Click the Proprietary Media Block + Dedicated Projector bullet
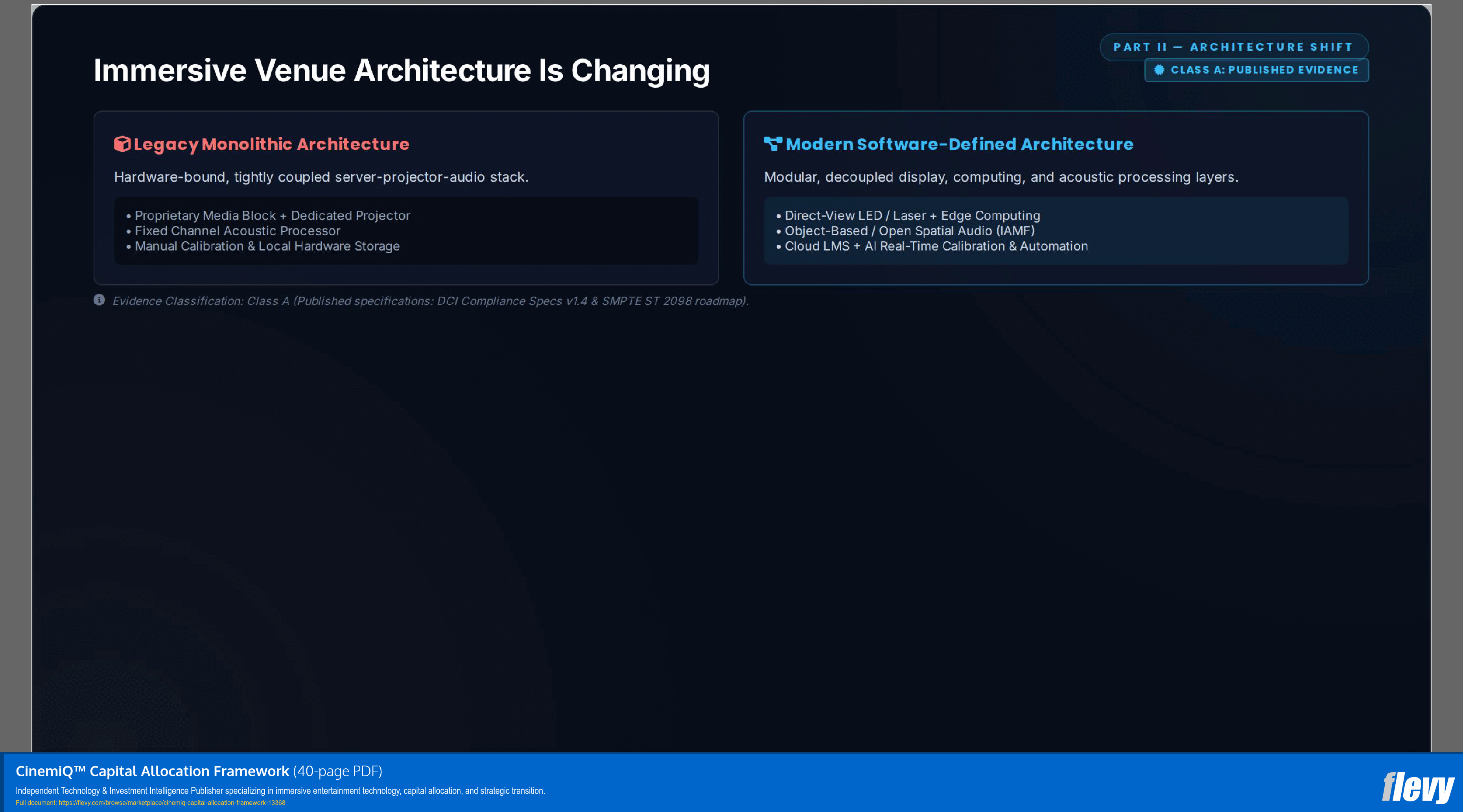The image size is (1463, 812). coord(268,216)
